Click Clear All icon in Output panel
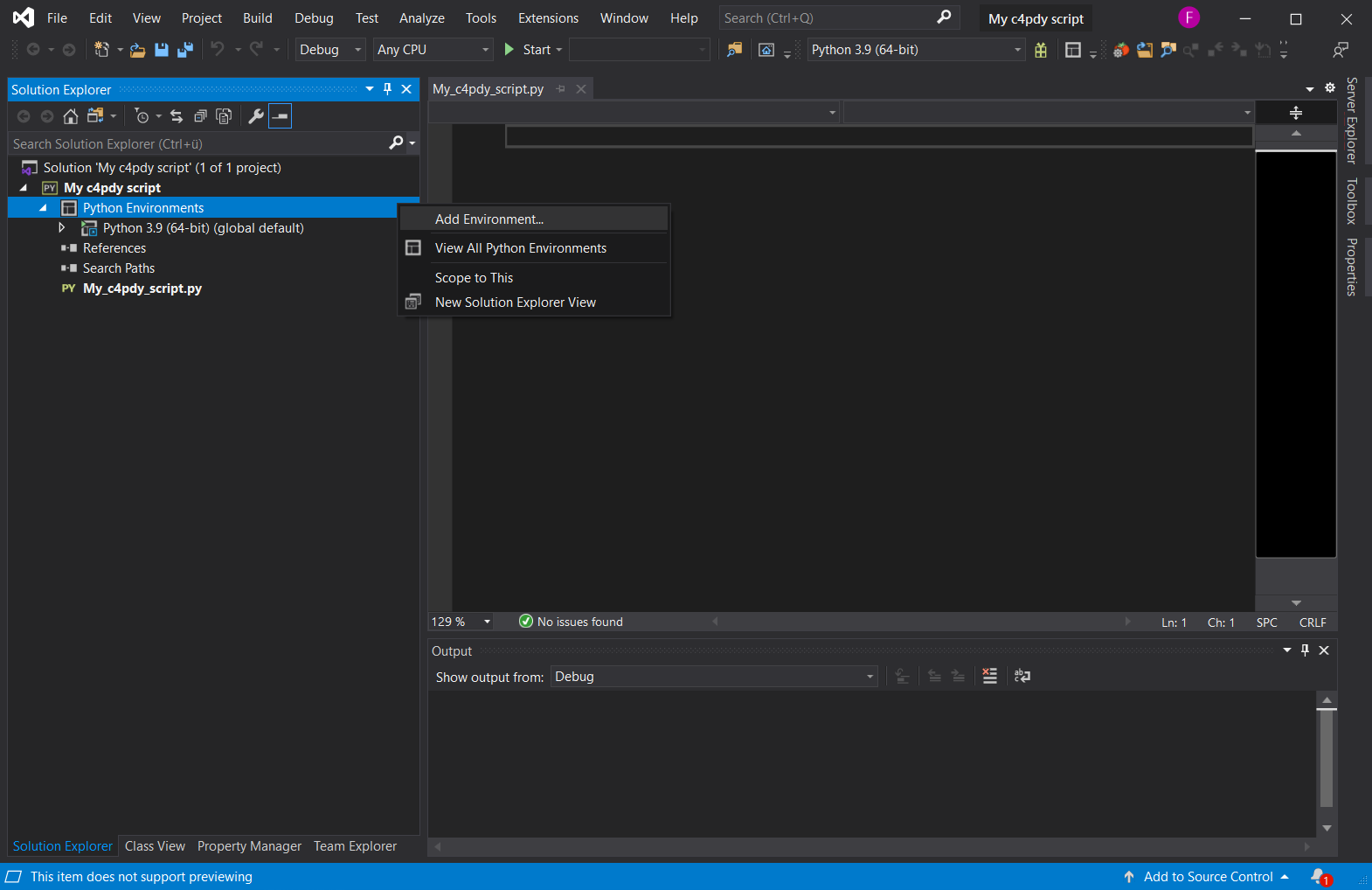 [989, 676]
